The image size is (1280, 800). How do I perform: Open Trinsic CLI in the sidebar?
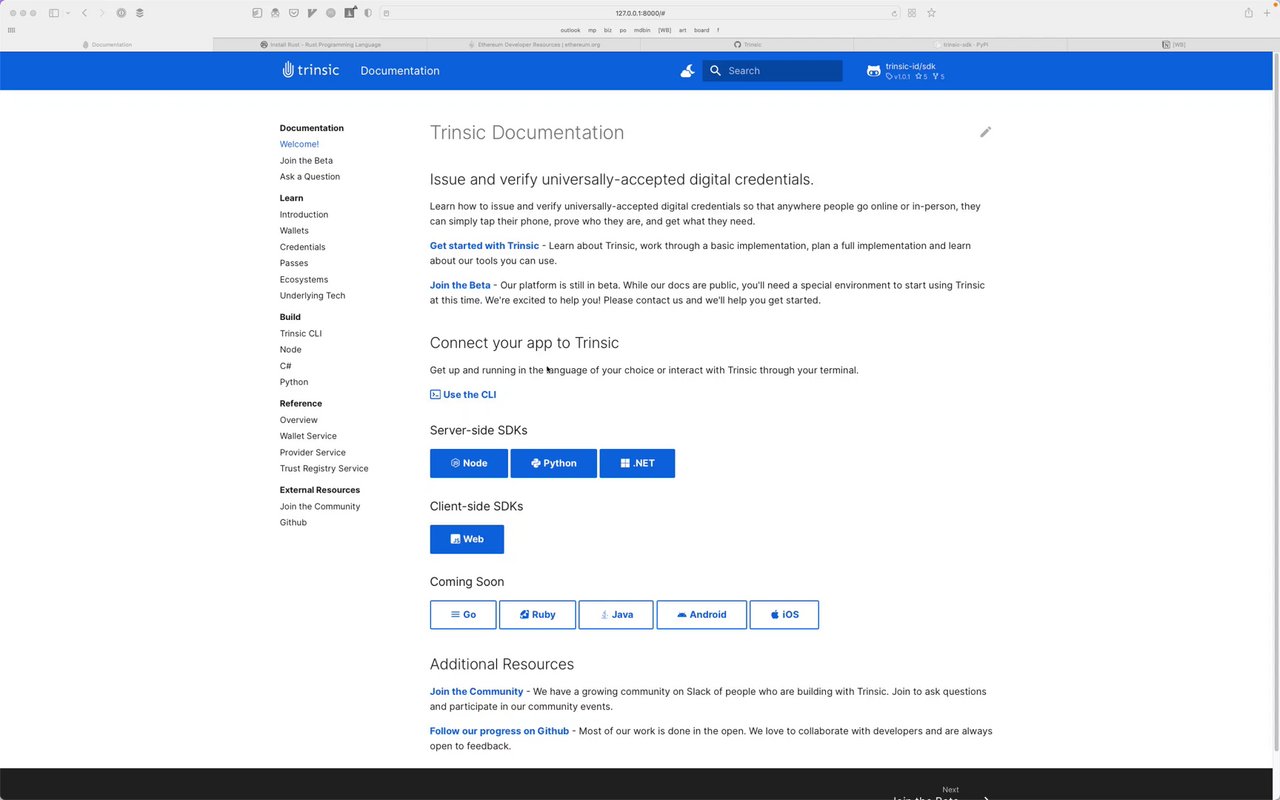tap(301, 333)
